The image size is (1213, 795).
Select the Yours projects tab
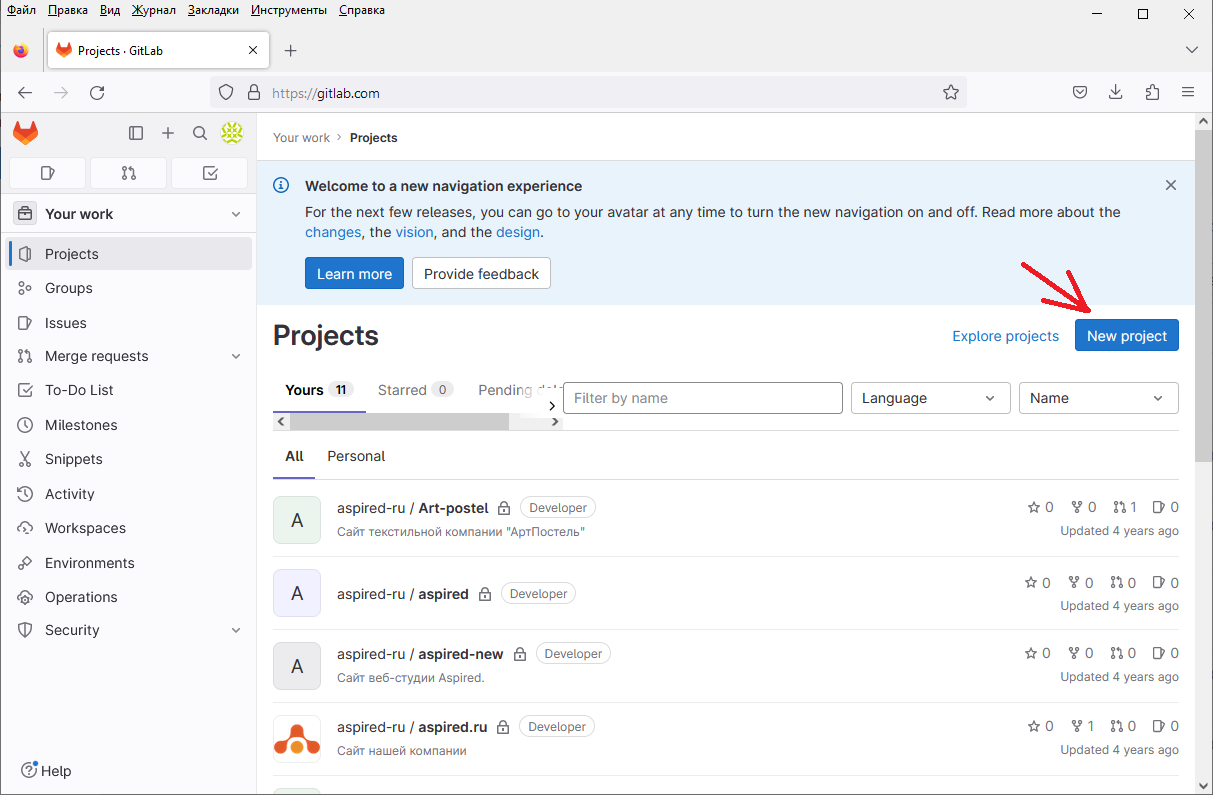[319, 390]
